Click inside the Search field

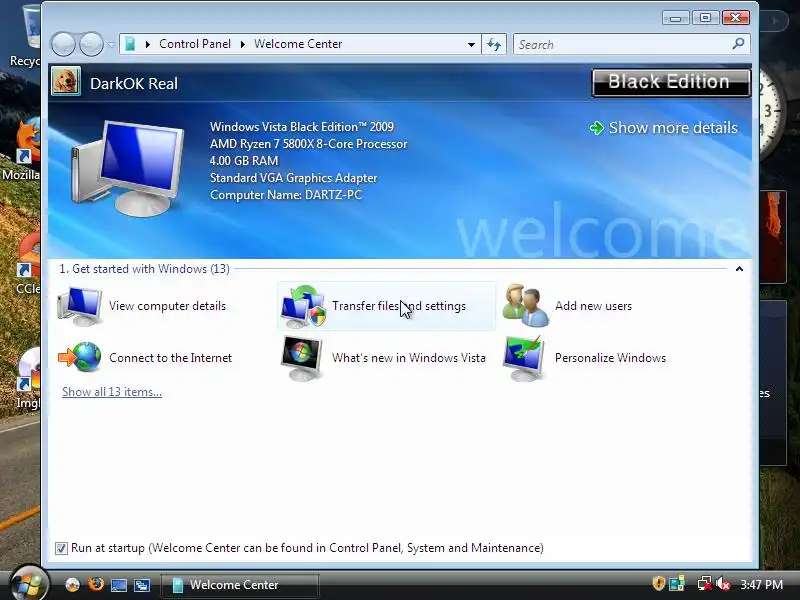[x=622, y=44]
